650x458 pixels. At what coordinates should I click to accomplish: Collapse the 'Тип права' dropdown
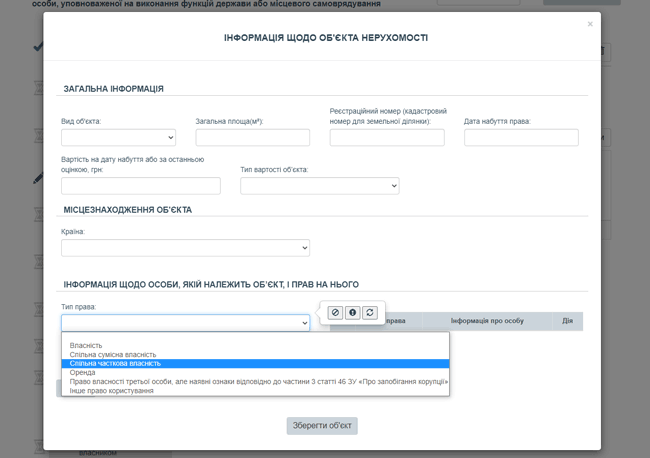185,323
